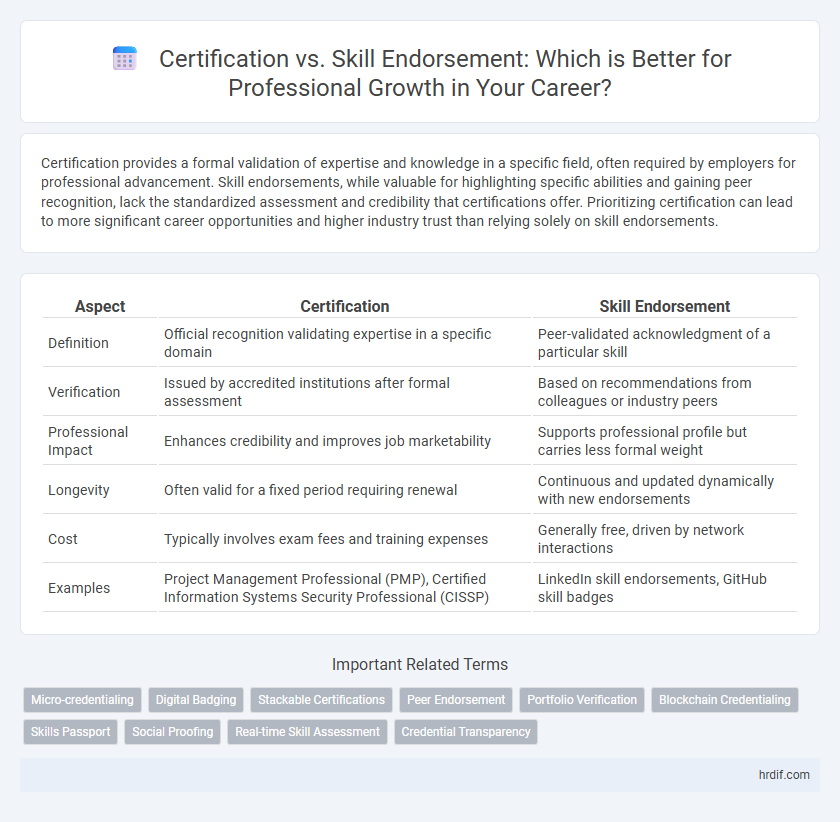
Task: Select 'Enhances credibility and improves job marketability' cell
Action: click(344, 441)
